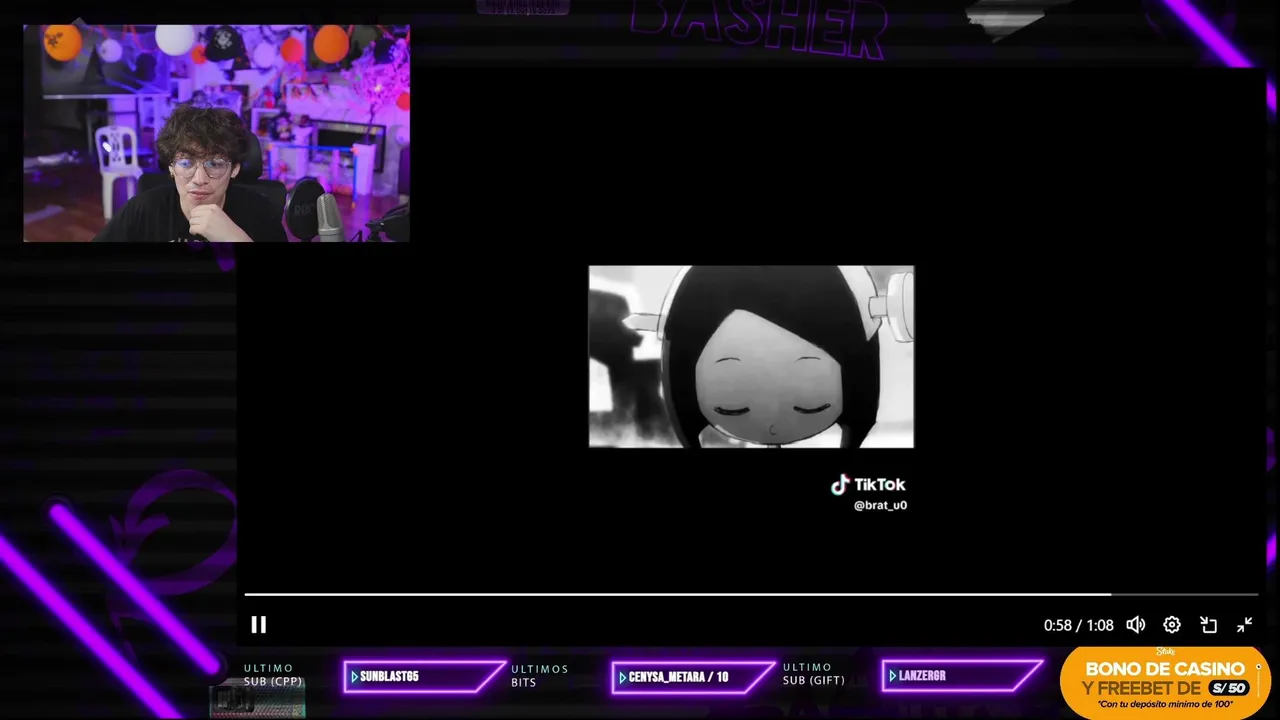The height and width of the screenshot is (720, 1280).
Task: Click the black-and-white animation video frame
Action: [x=751, y=357]
